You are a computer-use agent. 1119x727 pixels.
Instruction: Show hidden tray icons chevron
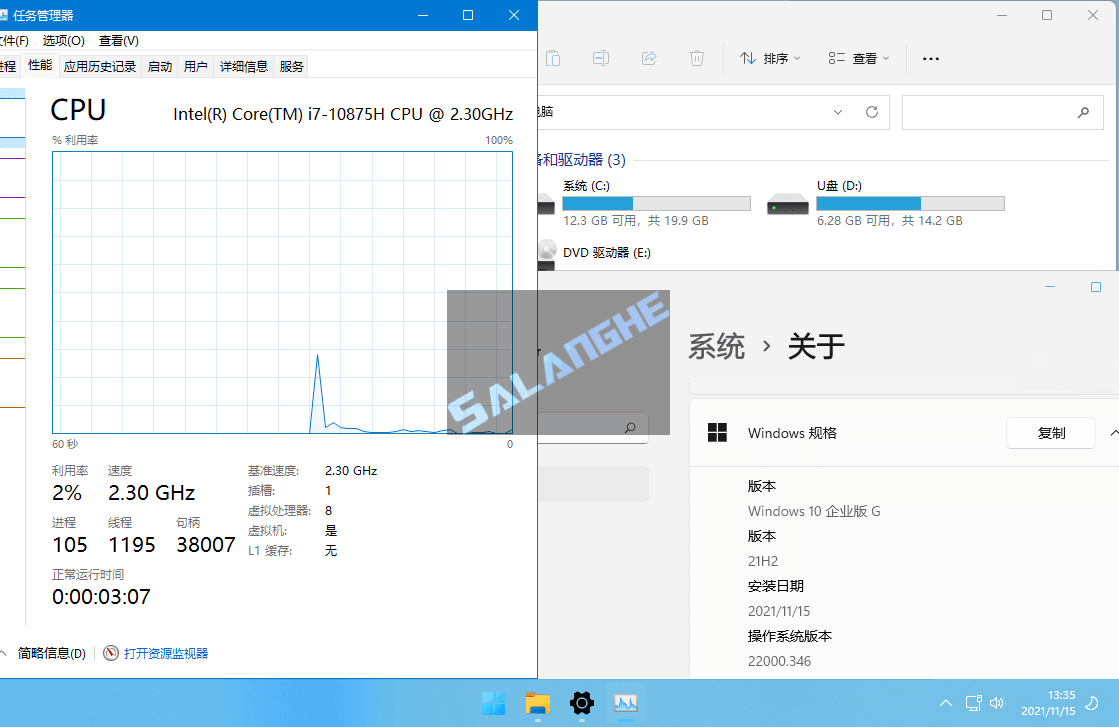[946, 703]
